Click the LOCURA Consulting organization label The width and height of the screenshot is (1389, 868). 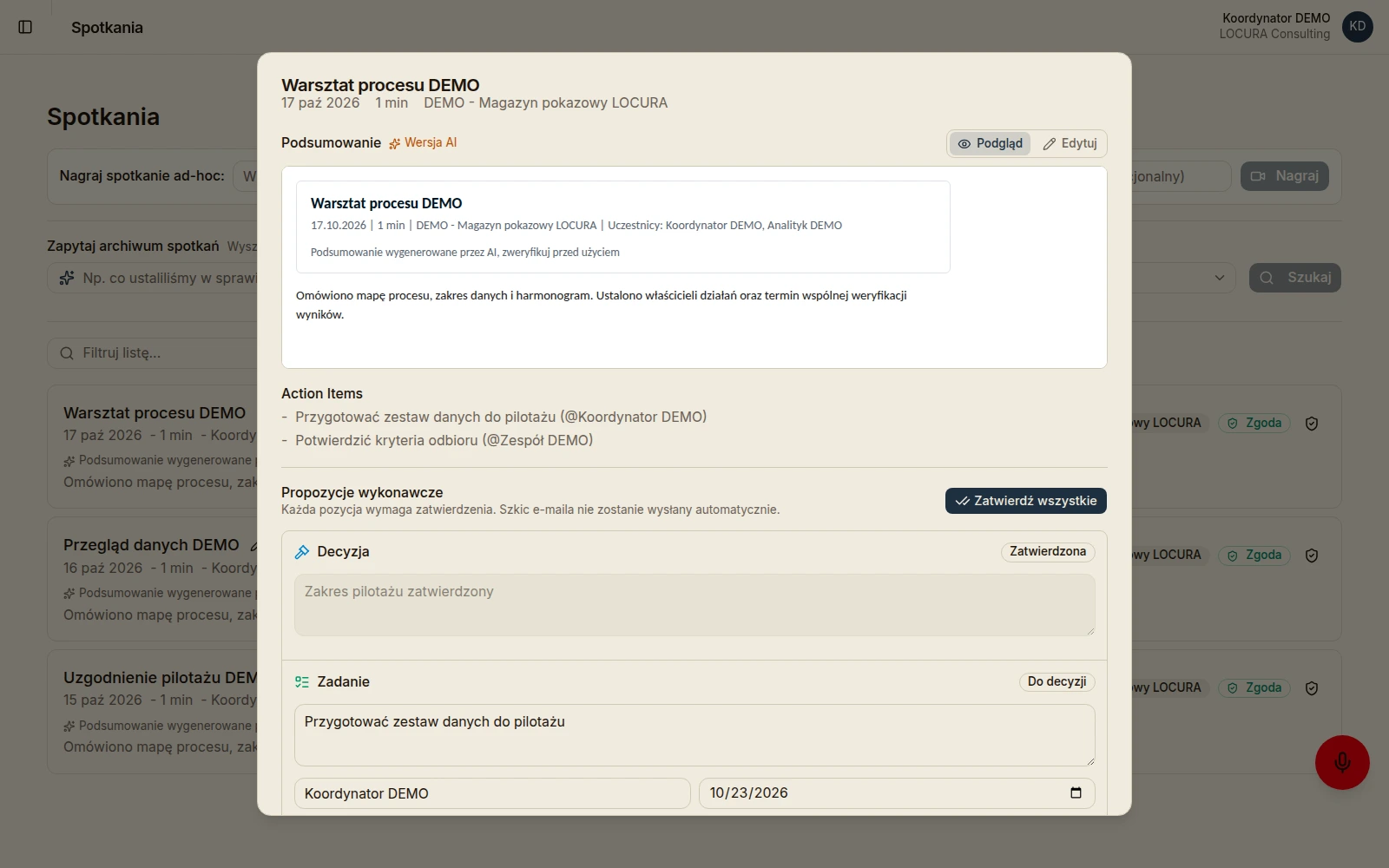point(1274,35)
